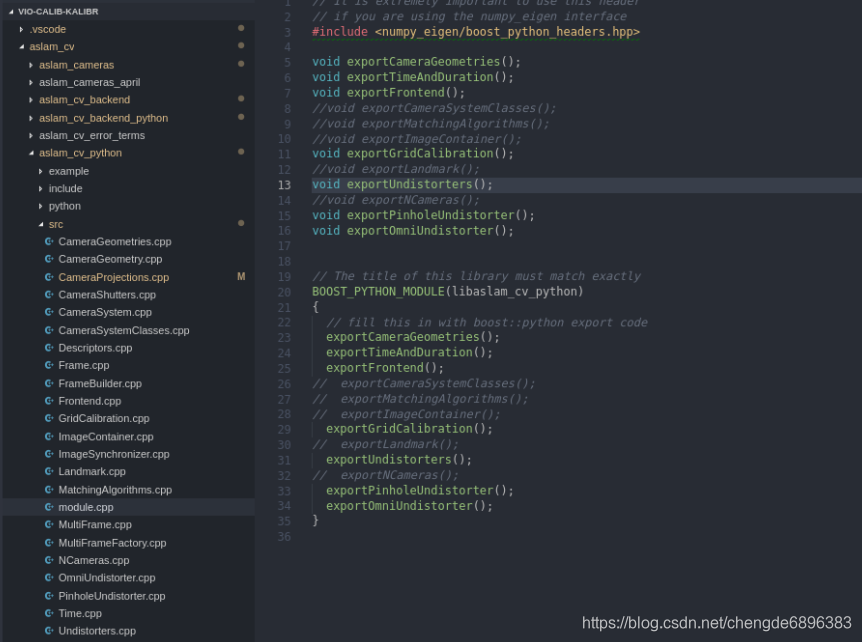This screenshot has height=642, width=862.
Task: Click the C++ icon of CameraShutters.cpp
Action: [x=49, y=295]
